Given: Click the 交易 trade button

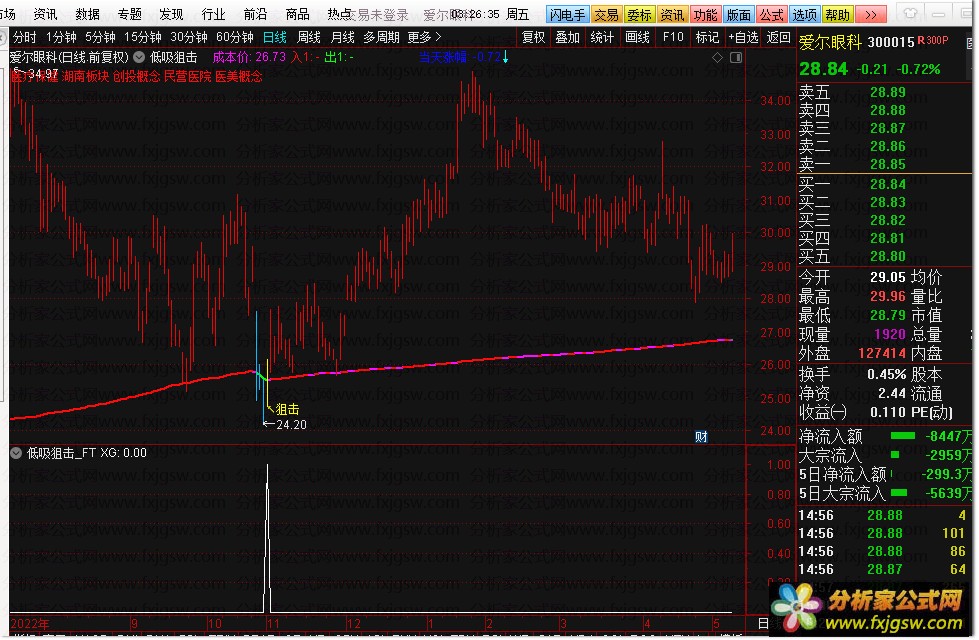Looking at the screenshot, I should pyautogui.click(x=606, y=14).
